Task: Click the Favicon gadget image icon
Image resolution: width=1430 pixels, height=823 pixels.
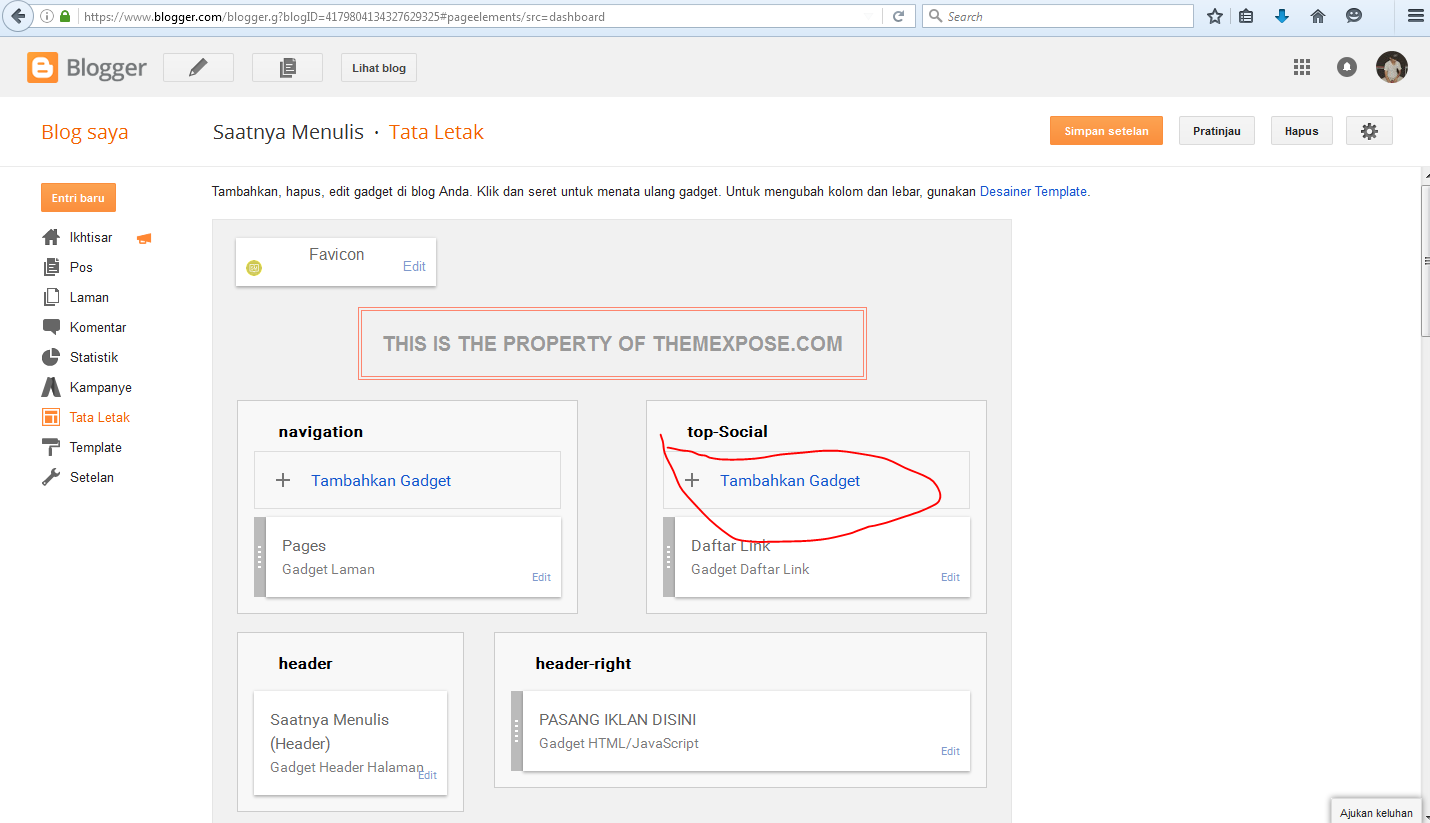Action: click(x=254, y=267)
